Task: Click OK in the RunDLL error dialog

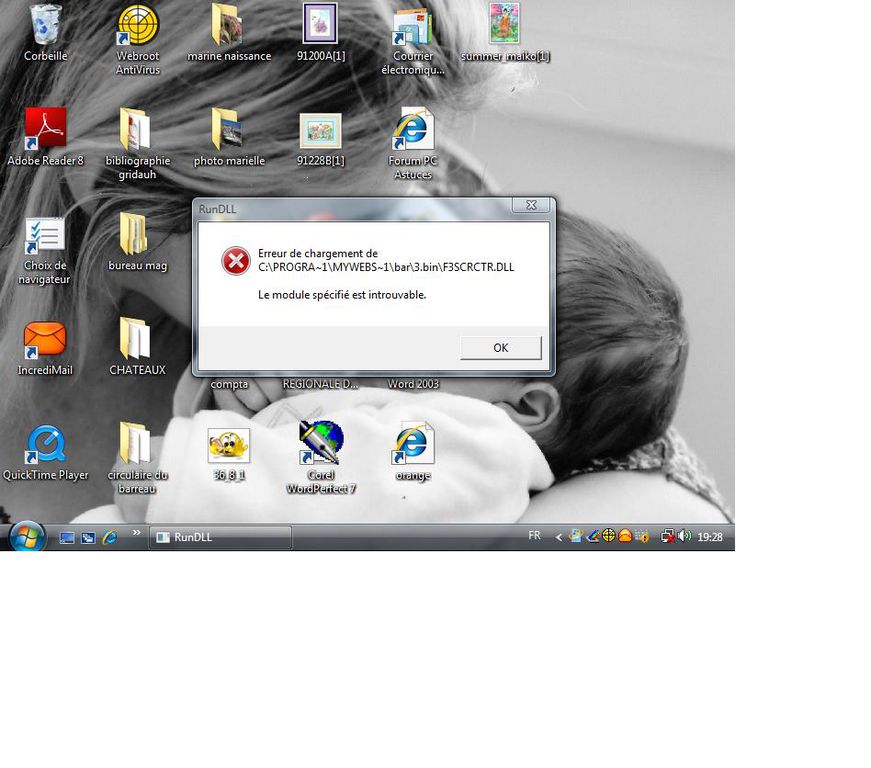Action: (500, 348)
